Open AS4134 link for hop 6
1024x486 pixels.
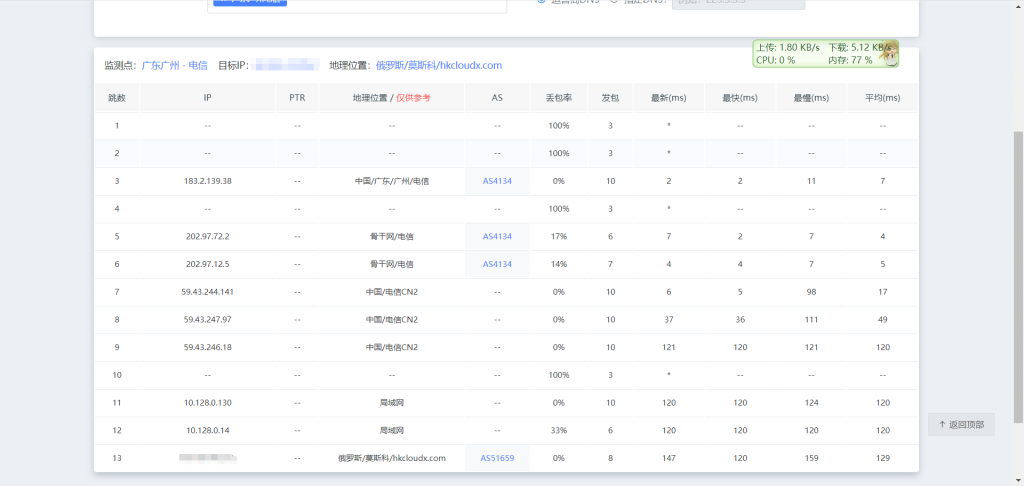point(497,265)
